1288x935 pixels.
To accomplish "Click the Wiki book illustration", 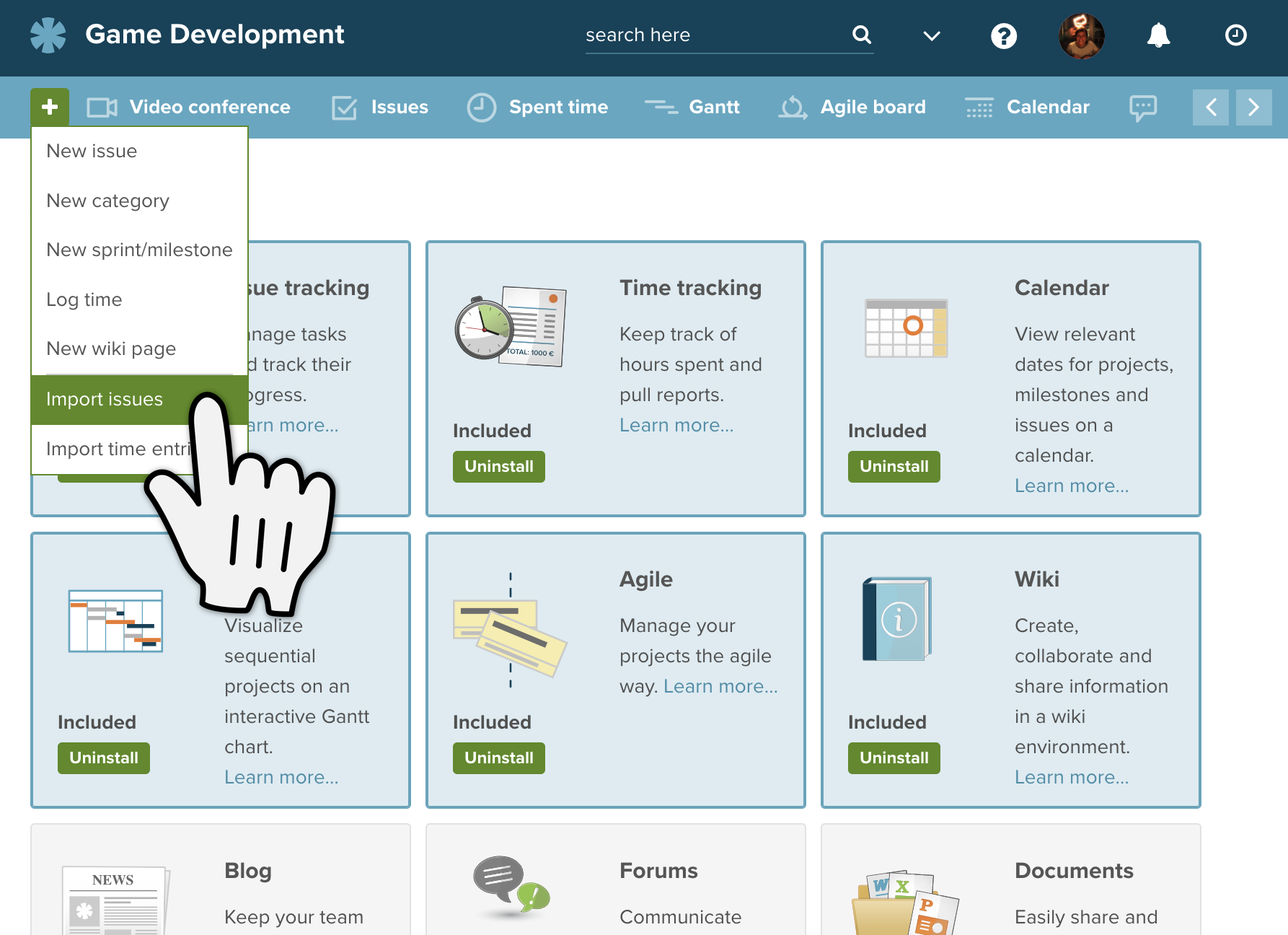I will (x=897, y=619).
